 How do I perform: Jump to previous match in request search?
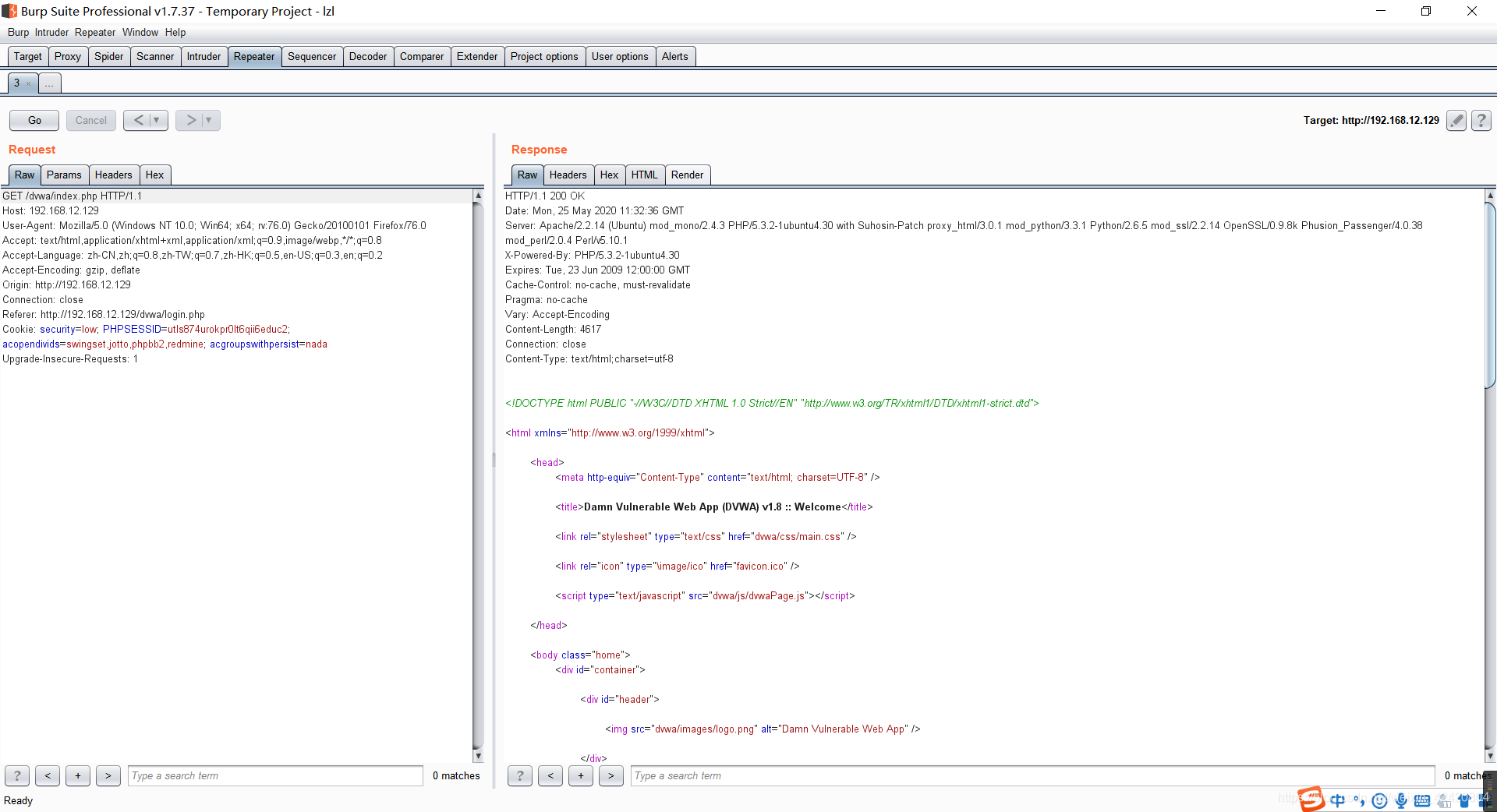[48, 775]
